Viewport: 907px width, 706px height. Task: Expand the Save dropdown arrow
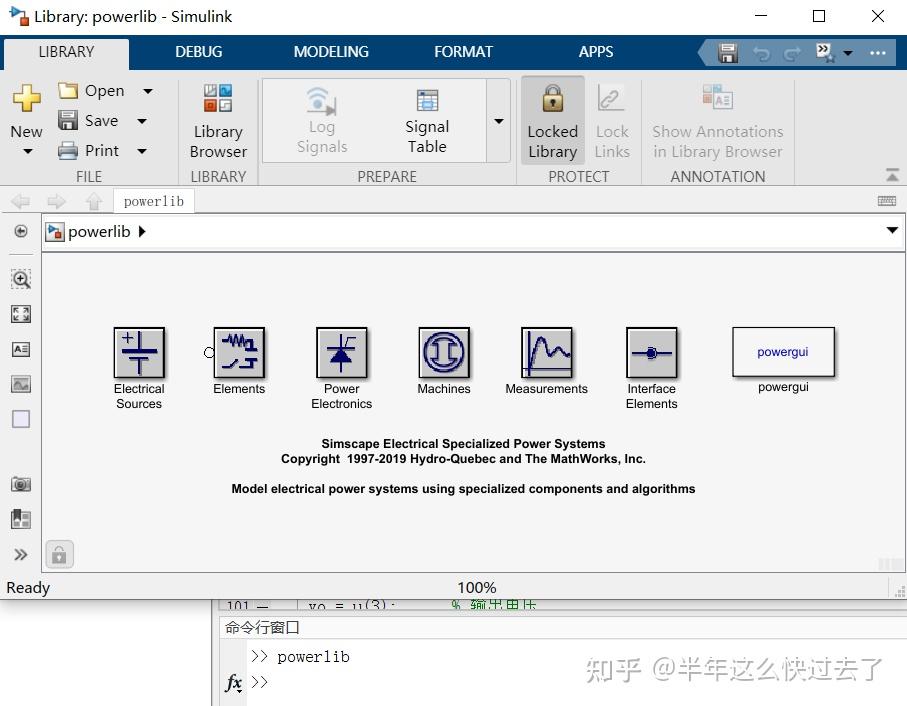click(x=142, y=121)
